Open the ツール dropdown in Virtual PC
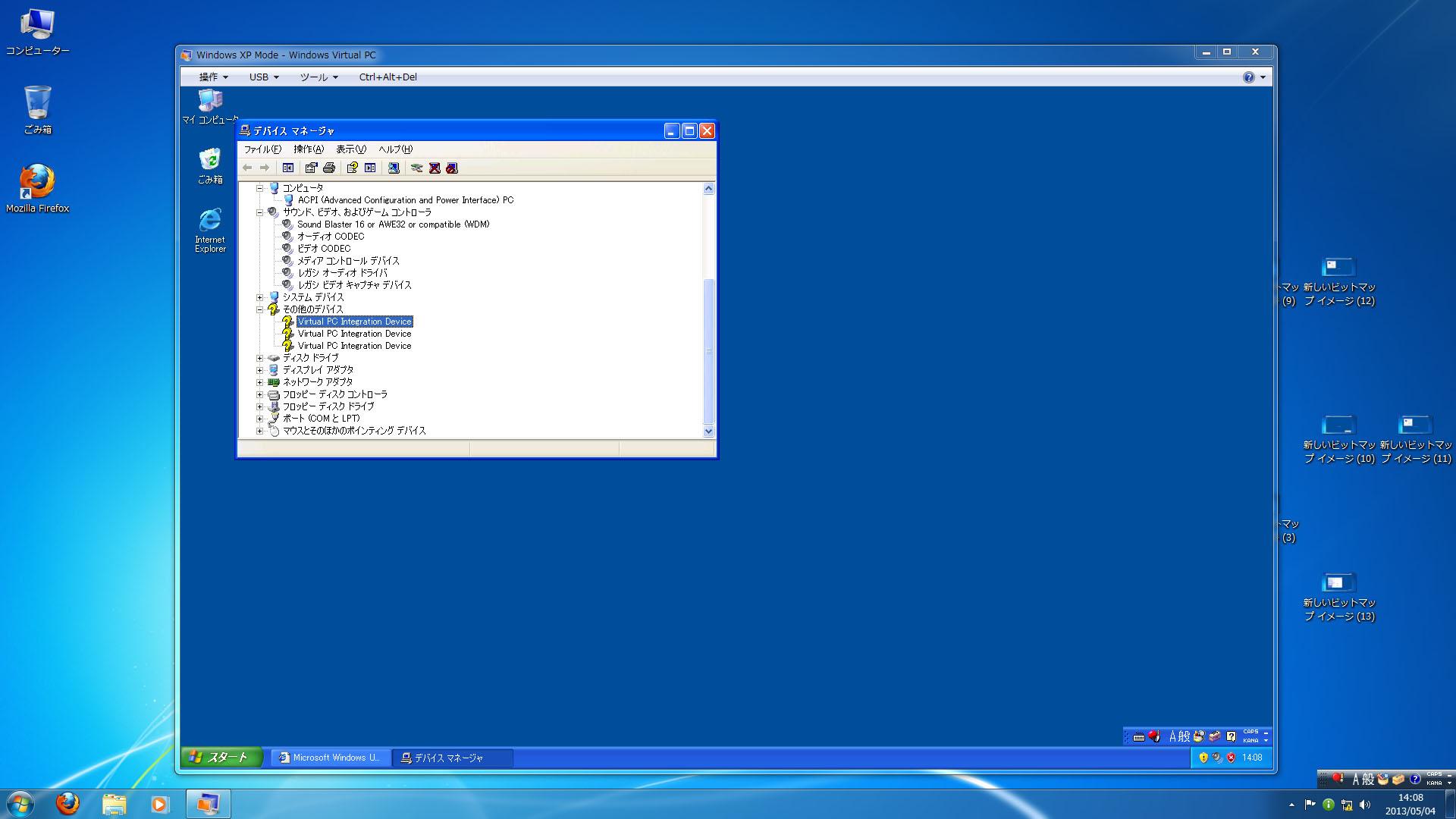The width and height of the screenshot is (1456, 819). click(318, 77)
